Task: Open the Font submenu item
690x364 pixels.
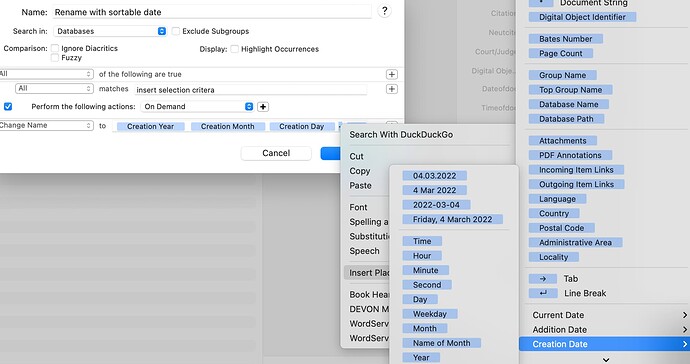Action: (x=358, y=207)
